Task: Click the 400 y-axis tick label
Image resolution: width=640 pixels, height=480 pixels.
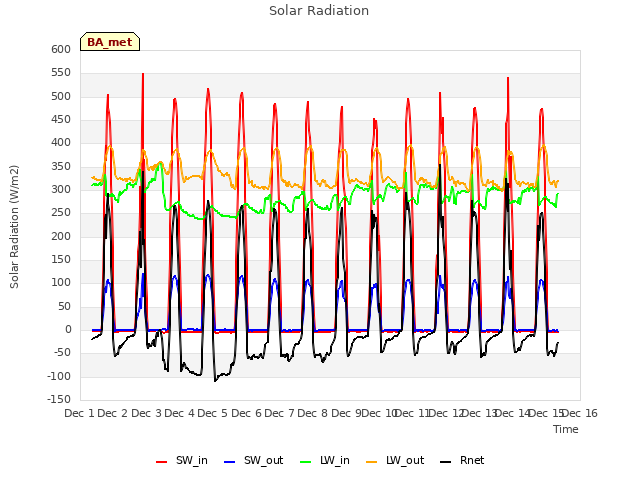Action: point(61,142)
